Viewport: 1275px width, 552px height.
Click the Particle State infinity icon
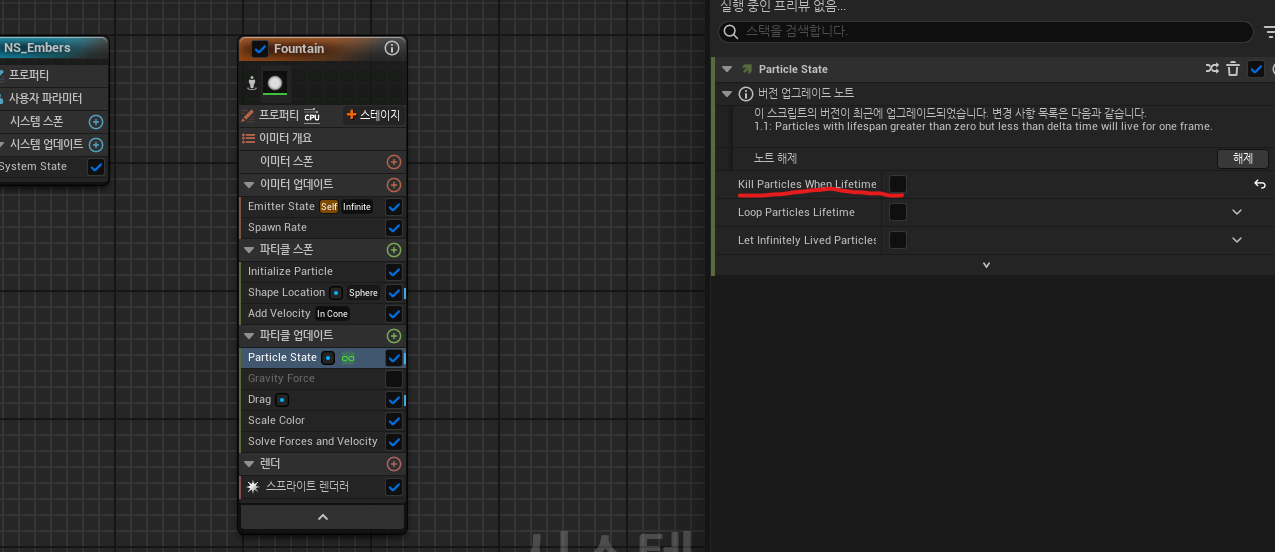(348, 358)
